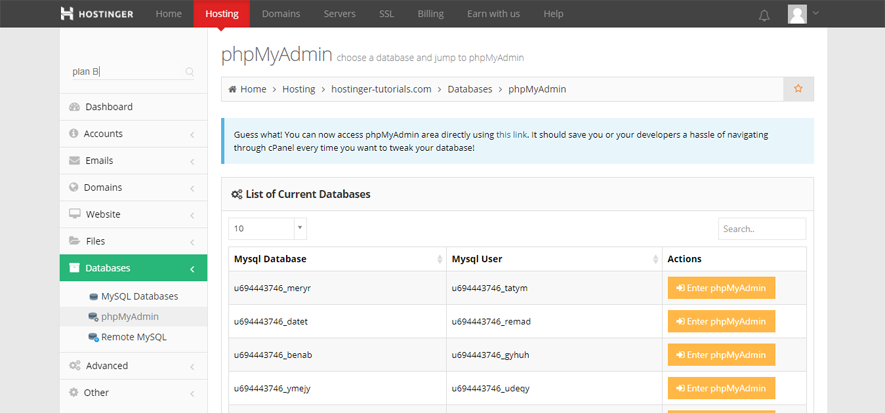885x413 pixels.
Task: Enter phpMyAdmin for u694443746_datet
Action: [721, 321]
